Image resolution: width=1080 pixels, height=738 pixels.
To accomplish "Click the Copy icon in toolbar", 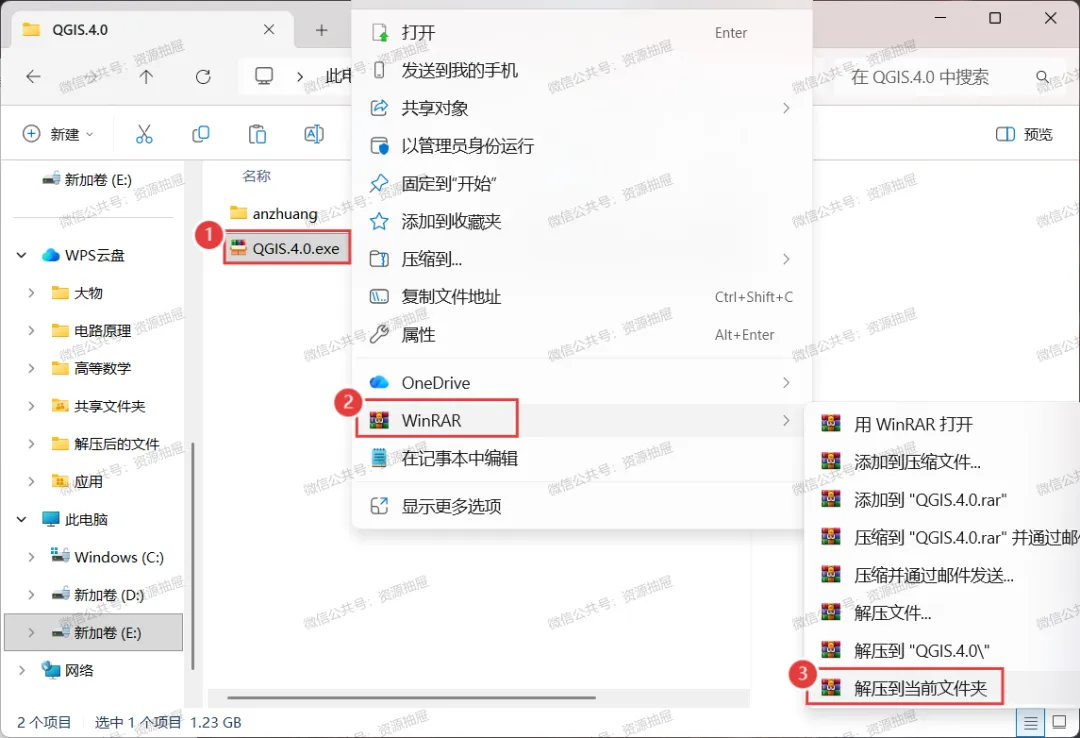I will click(x=200, y=134).
